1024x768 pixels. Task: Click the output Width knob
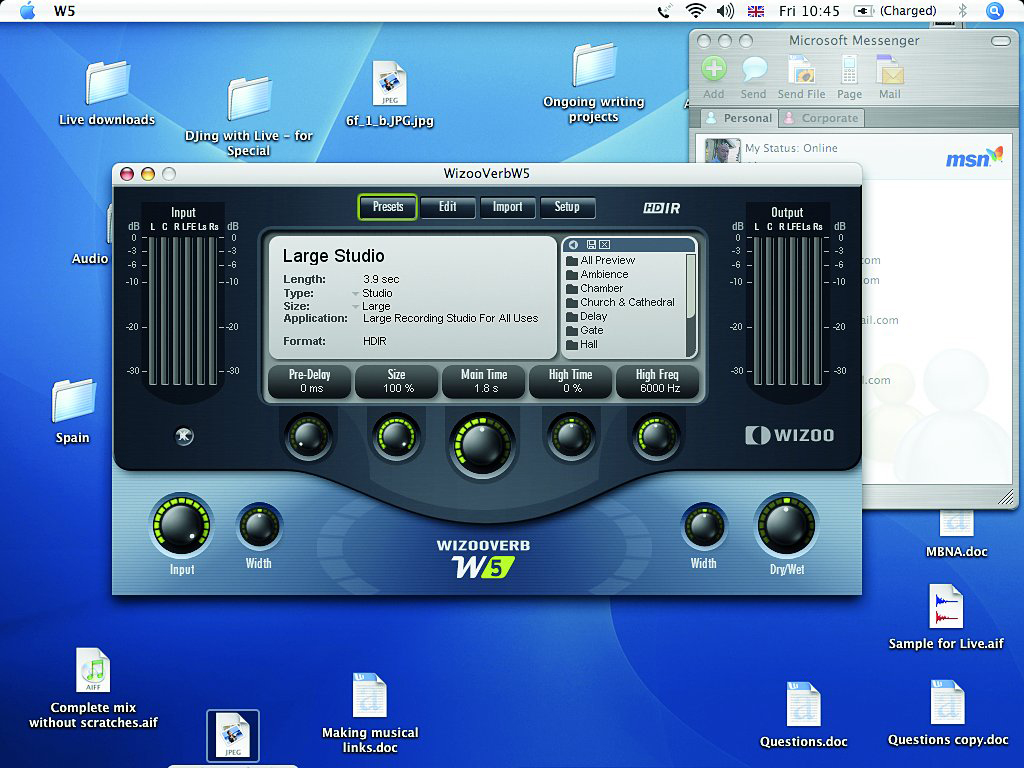click(x=704, y=527)
